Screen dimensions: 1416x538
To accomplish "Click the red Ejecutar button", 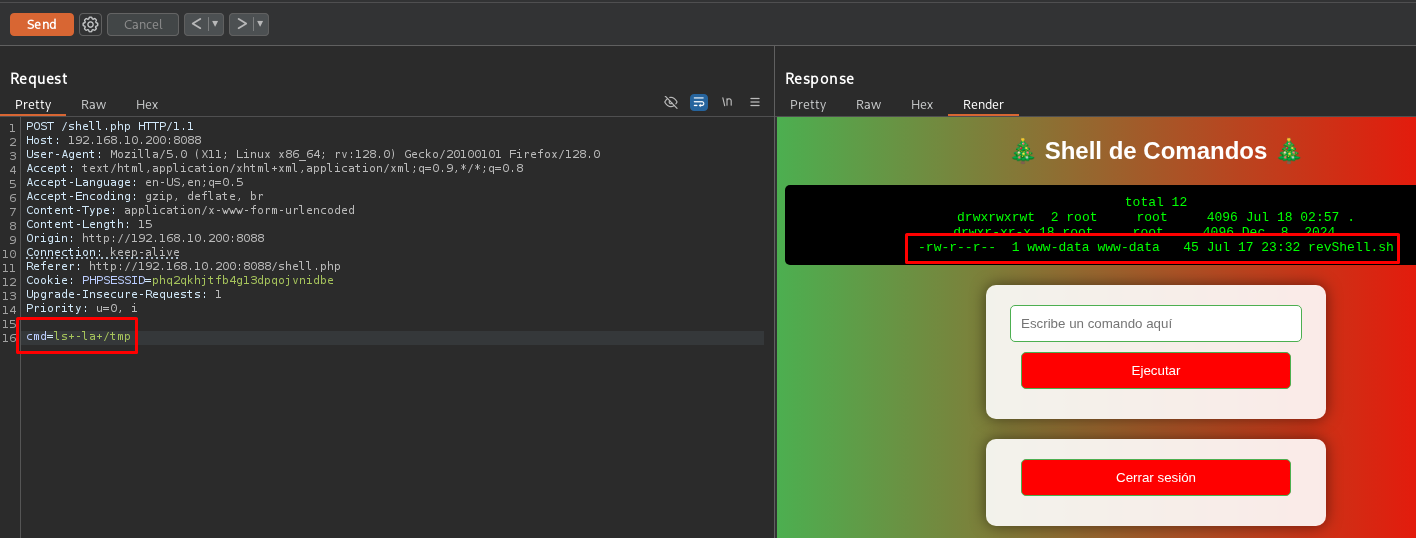I will pyautogui.click(x=1156, y=370).
